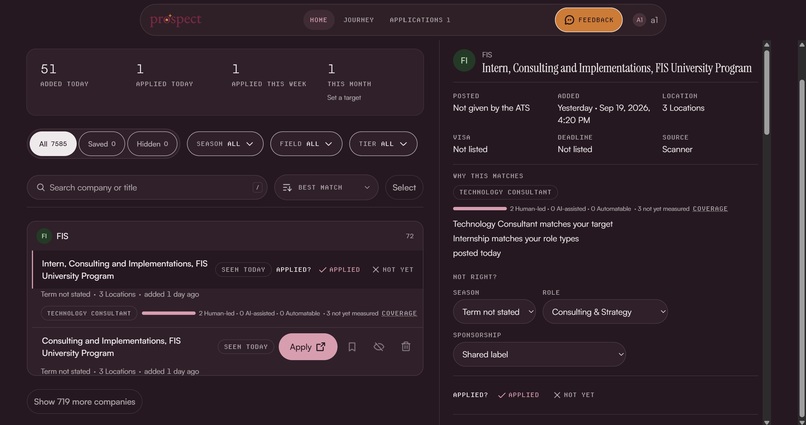This screenshot has height=425, width=806.
Task: Bookmark the Consulting and Implementations job
Action: (x=352, y=347)
